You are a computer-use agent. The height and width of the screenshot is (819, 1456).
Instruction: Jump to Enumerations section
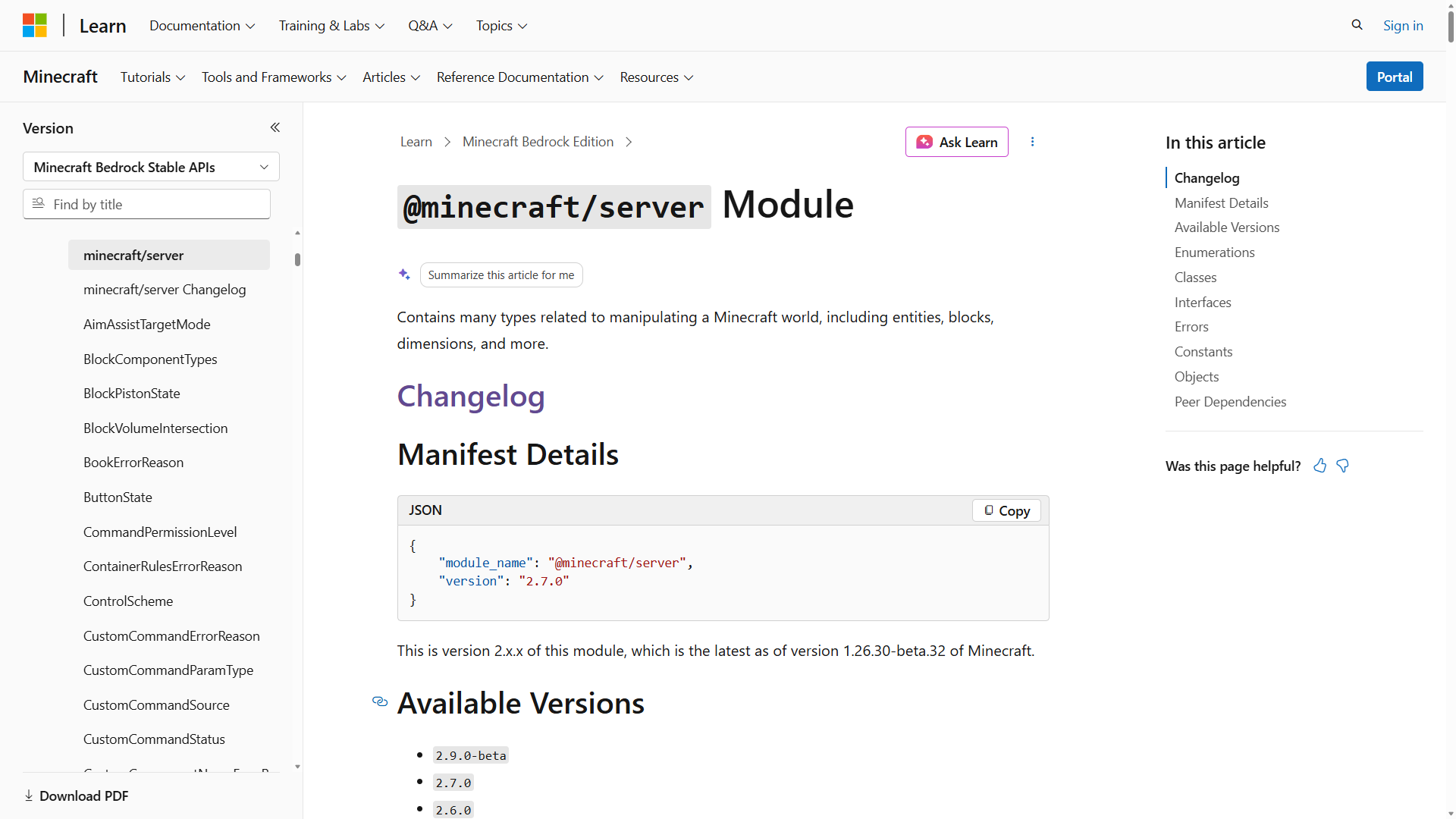pyautogui.click(x=1214, y=253)
